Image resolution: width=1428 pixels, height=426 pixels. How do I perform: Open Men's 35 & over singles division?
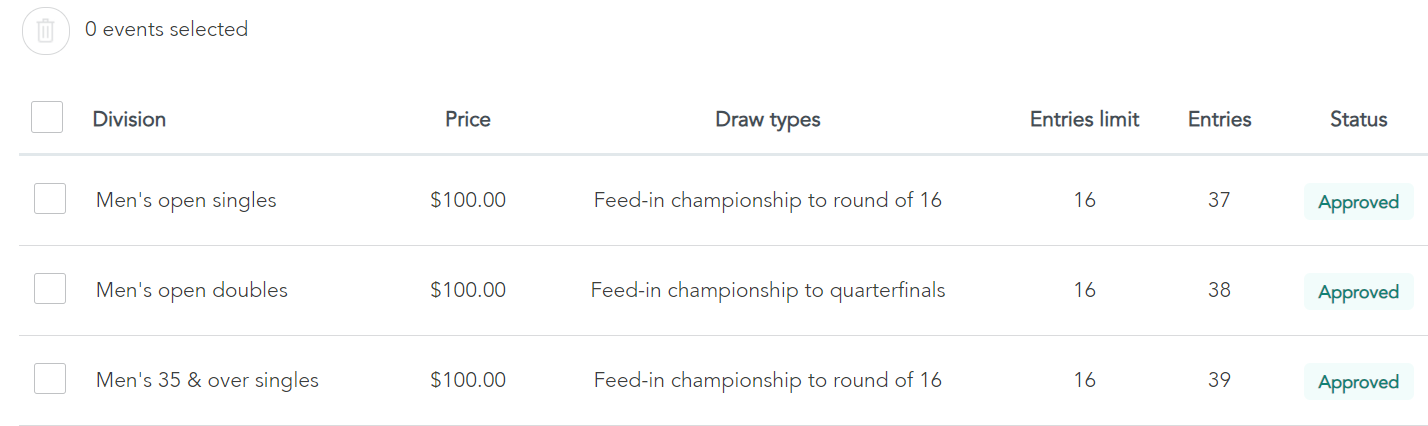[207, 380]
